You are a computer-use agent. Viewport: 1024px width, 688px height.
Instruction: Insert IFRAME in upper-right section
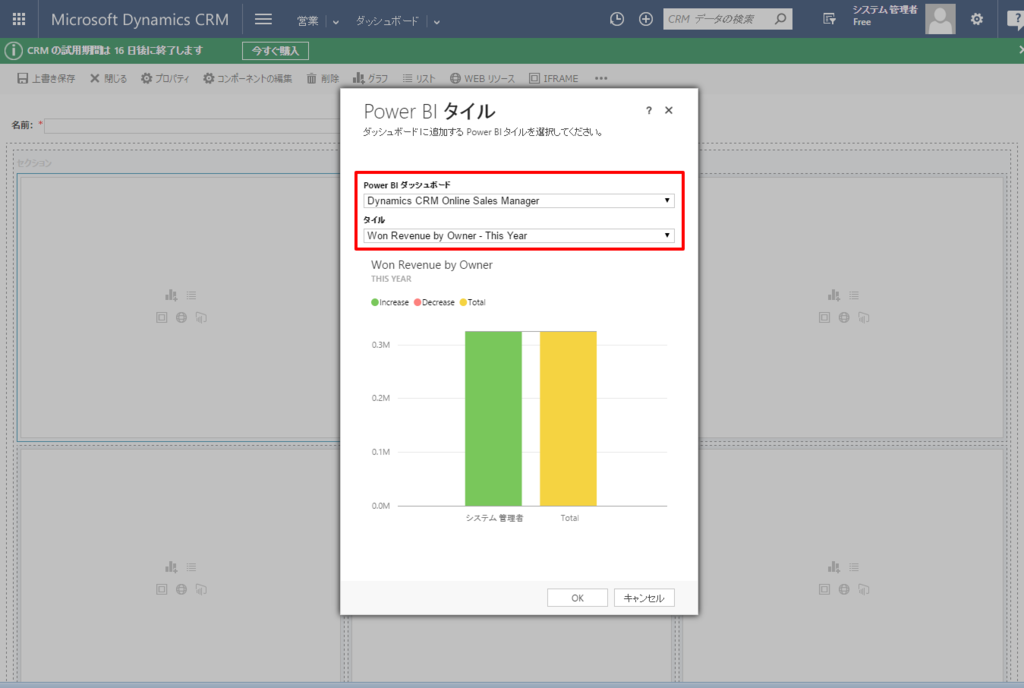(824, 317)
